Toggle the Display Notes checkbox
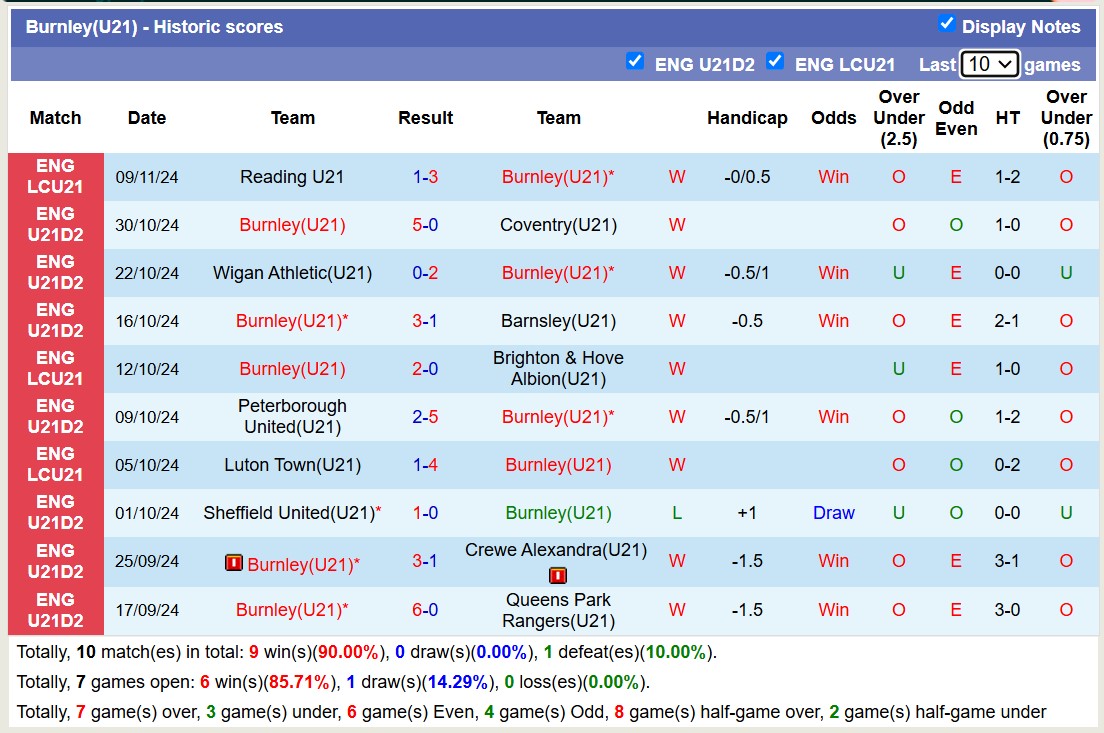The height and width of the screenshot is (733, 1104). coord(946,24)
